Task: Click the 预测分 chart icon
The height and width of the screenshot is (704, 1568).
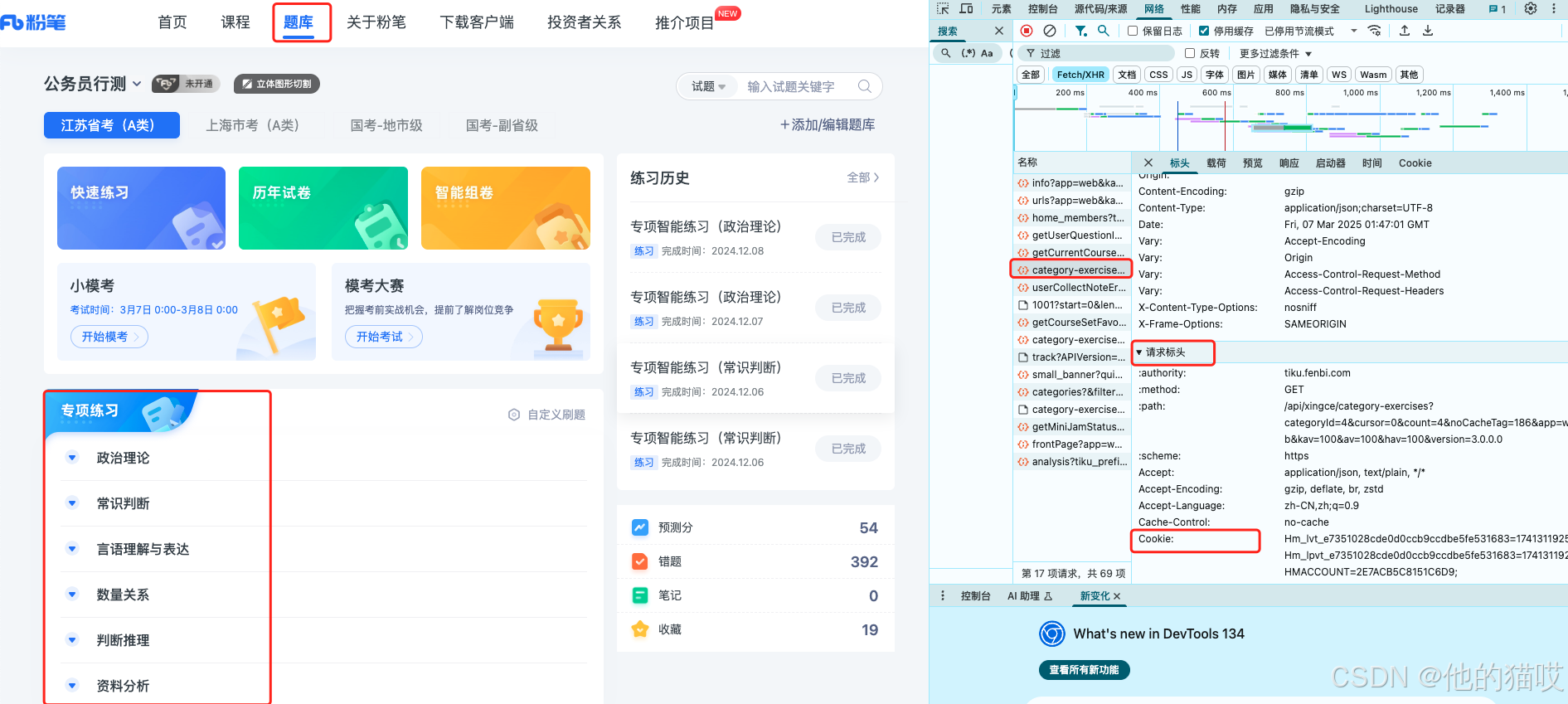Action: coord(640,527)
